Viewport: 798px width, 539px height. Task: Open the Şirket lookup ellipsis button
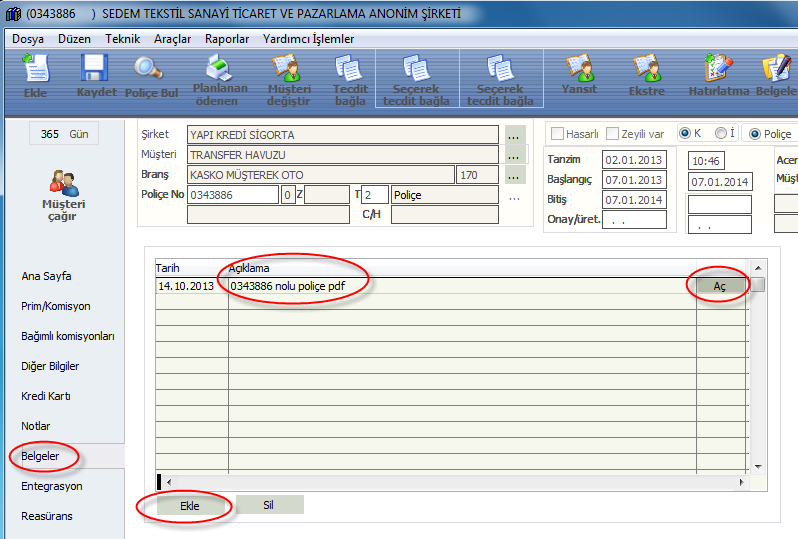pos(514,135)
